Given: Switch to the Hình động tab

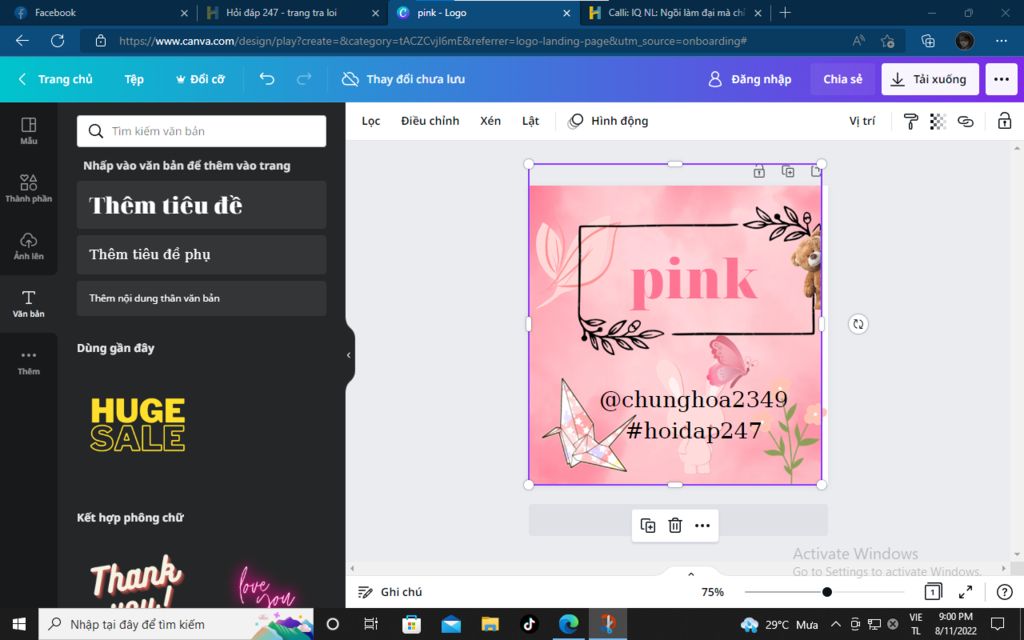Looking at the screenshot, I should (611, 121).
